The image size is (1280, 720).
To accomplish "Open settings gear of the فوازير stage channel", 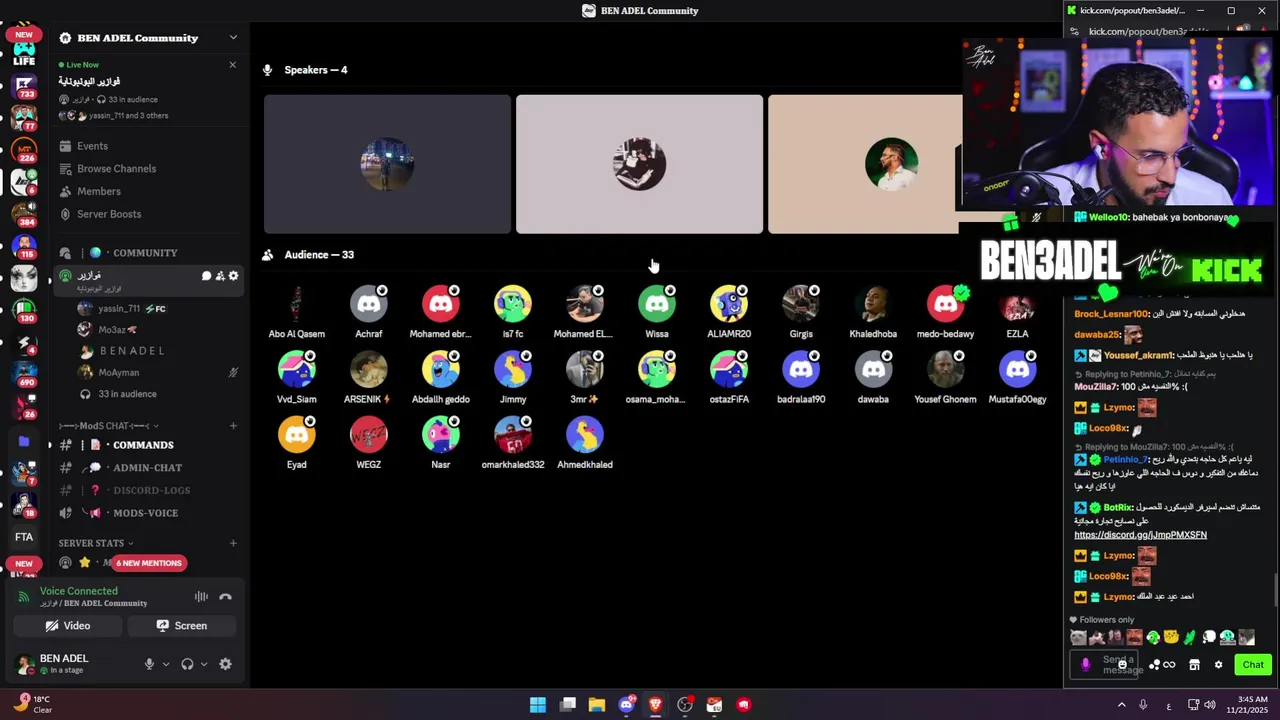I will 233,276.
